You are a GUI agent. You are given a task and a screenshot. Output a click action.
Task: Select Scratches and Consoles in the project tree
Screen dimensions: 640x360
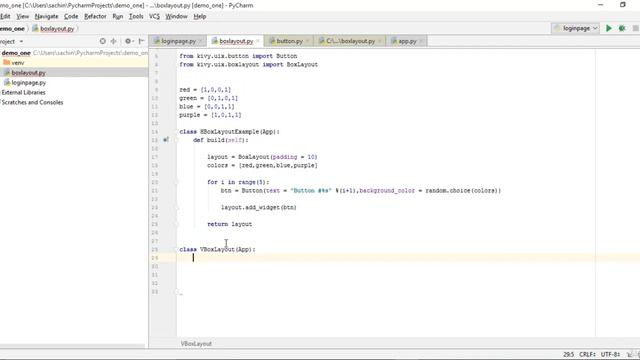[x=32, y=102]
